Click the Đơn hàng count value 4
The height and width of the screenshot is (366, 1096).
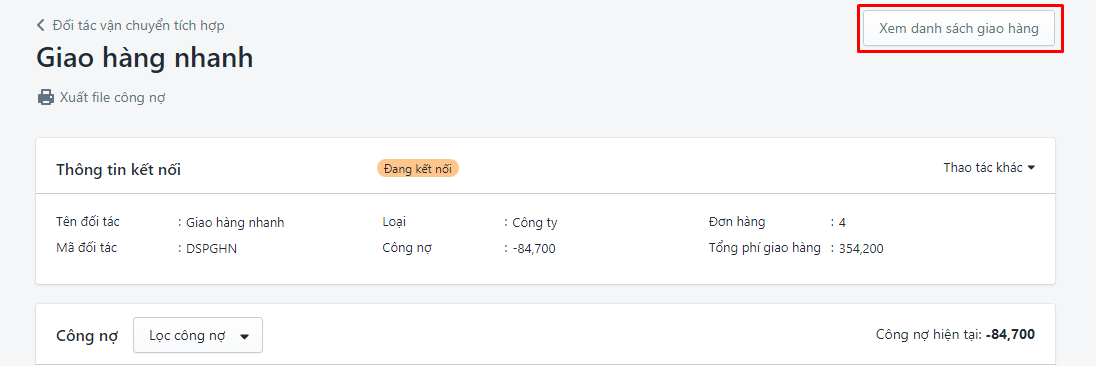pyautogui.click(x=842, y=223)
